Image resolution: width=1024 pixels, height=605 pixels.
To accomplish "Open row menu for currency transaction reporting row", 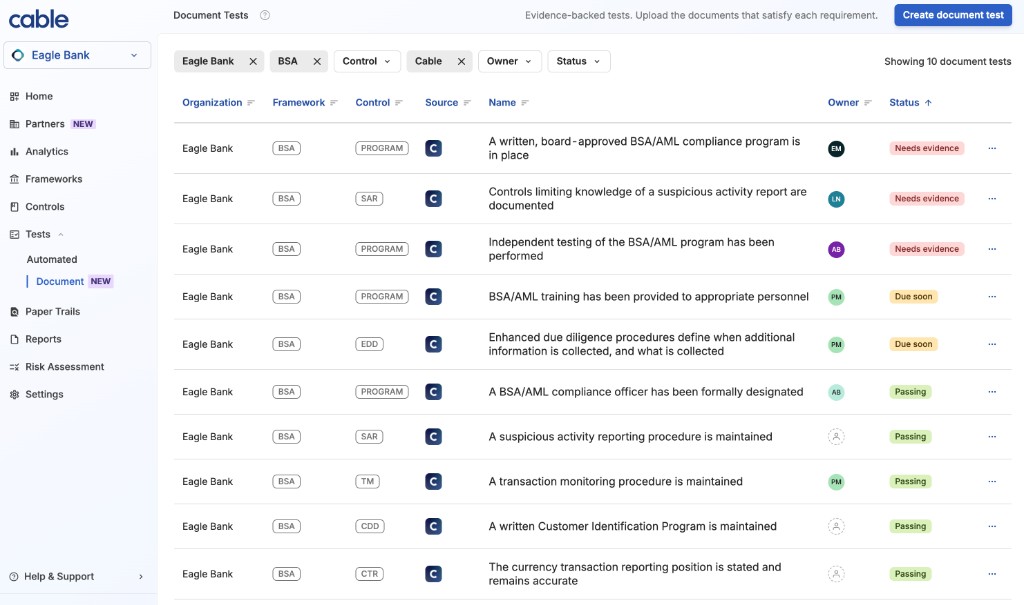I will pyautogui.click(x=992, y=574).
